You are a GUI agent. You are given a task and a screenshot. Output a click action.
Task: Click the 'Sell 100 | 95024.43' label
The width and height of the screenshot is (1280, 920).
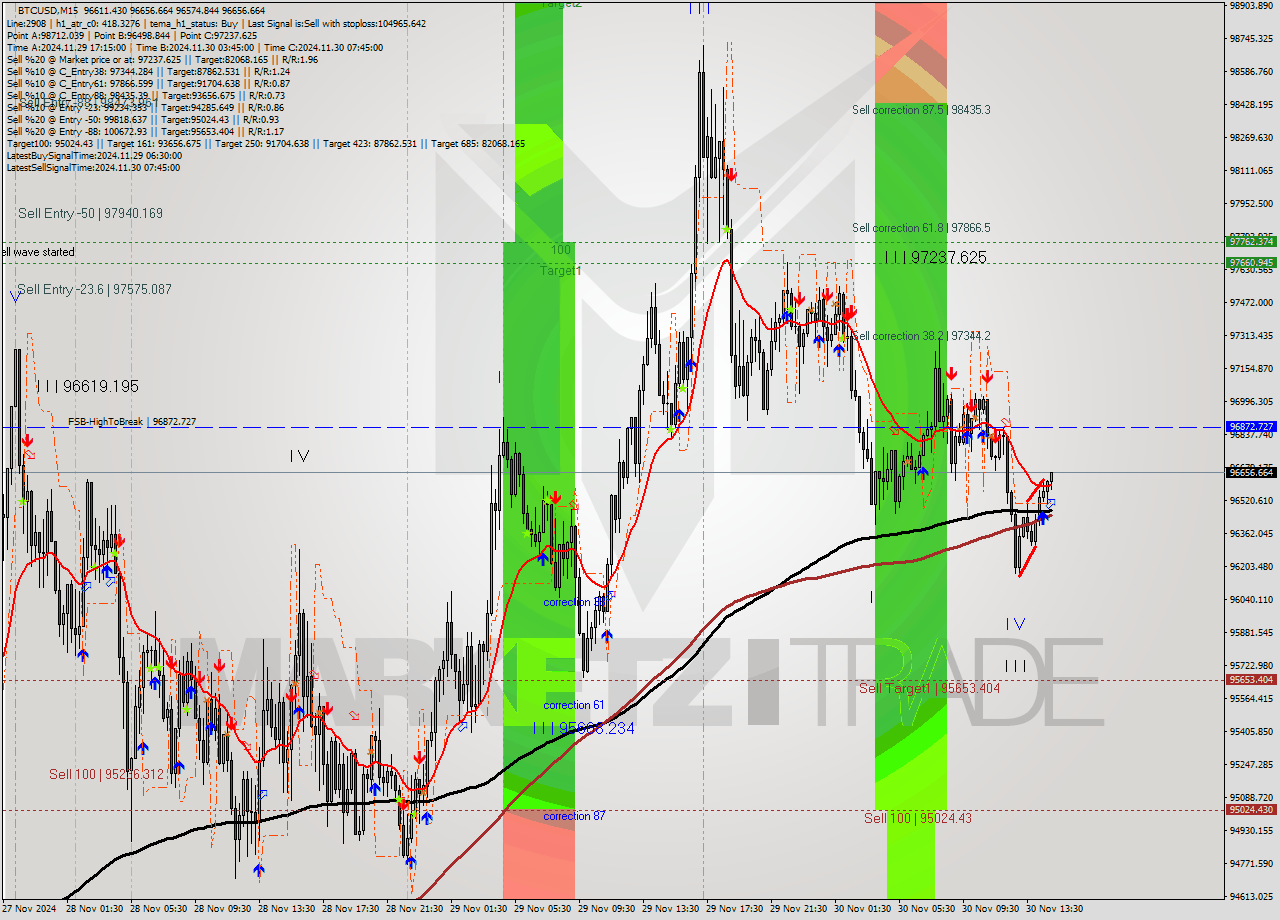click(x=918, y=818)
